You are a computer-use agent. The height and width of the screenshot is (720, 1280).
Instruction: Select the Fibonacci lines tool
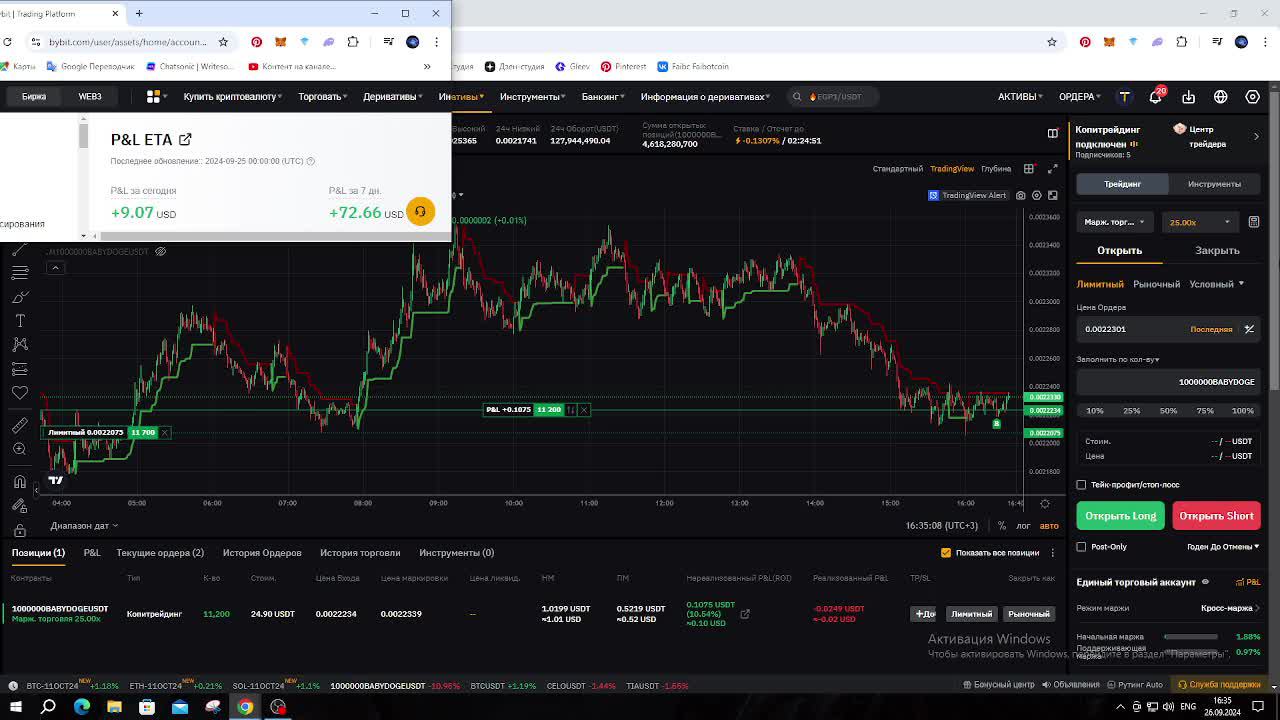click(x=19, y=273)
